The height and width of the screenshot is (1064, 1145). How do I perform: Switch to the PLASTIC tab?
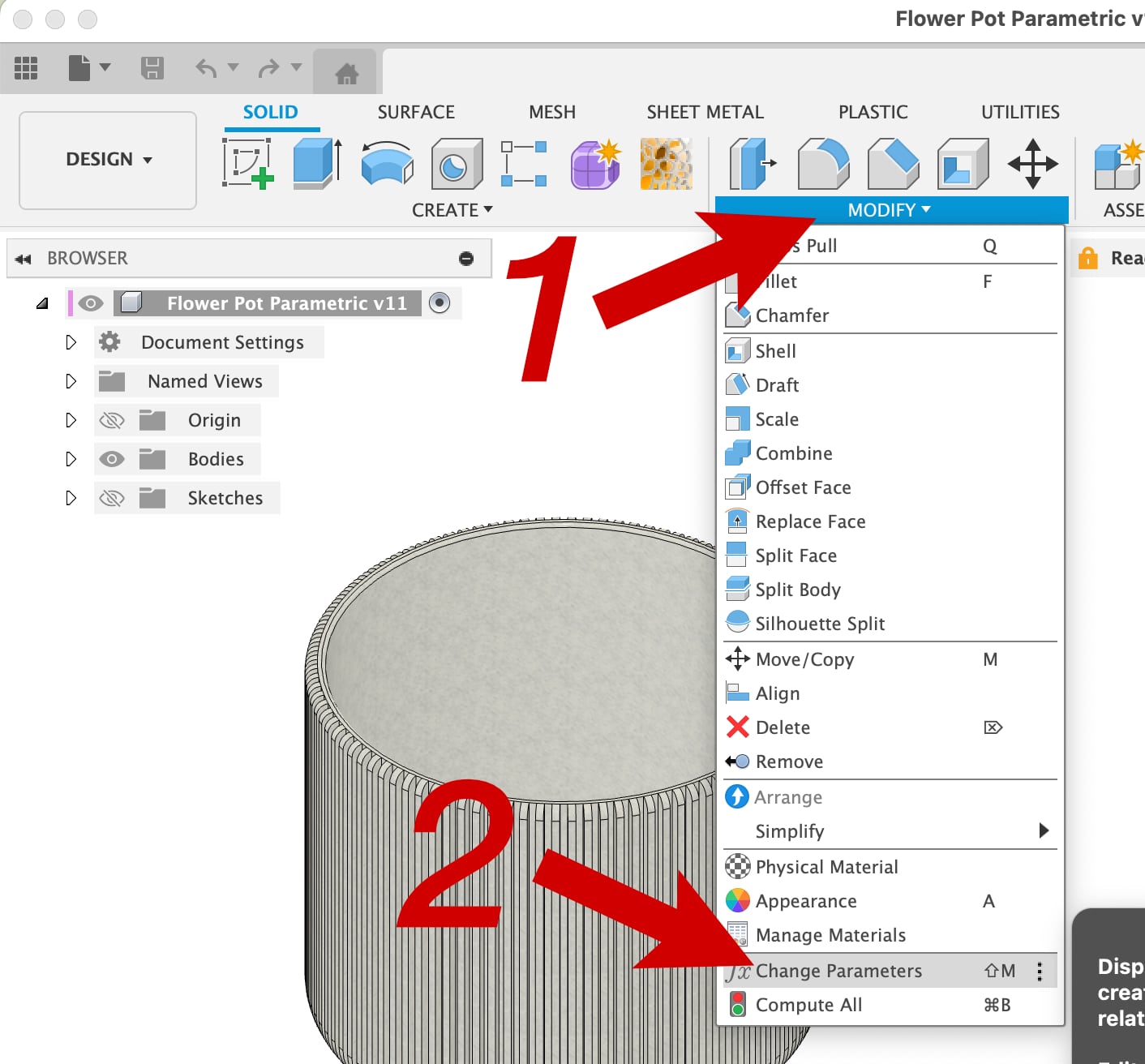tap(873, 112)
